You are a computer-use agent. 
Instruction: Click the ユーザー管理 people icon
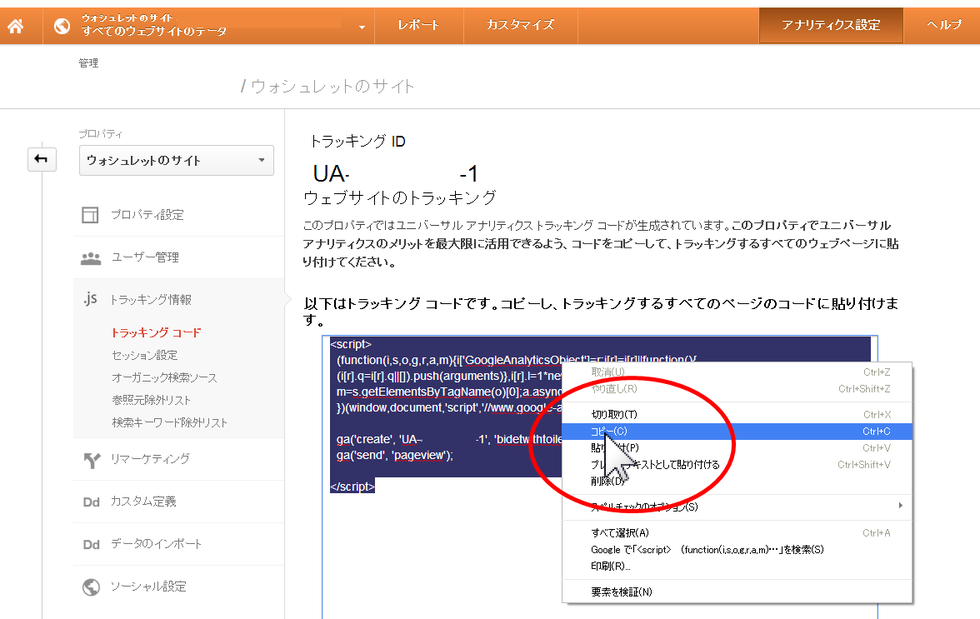click(91, 258)
